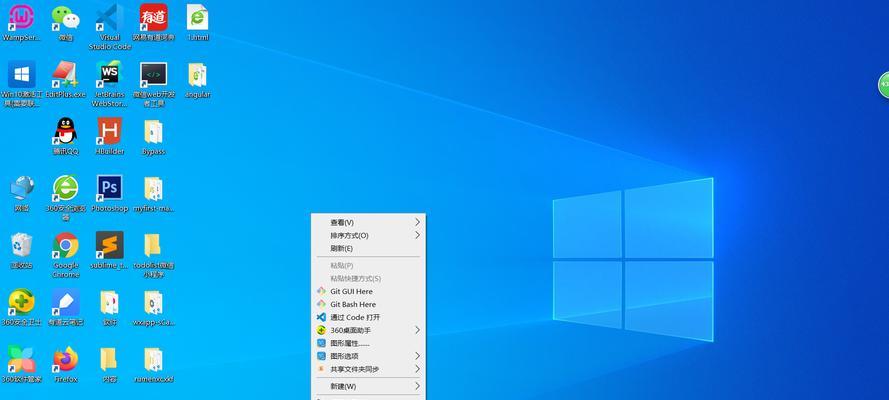
Task: Choose Git GUI Here
Action: (x=368, y=291)
